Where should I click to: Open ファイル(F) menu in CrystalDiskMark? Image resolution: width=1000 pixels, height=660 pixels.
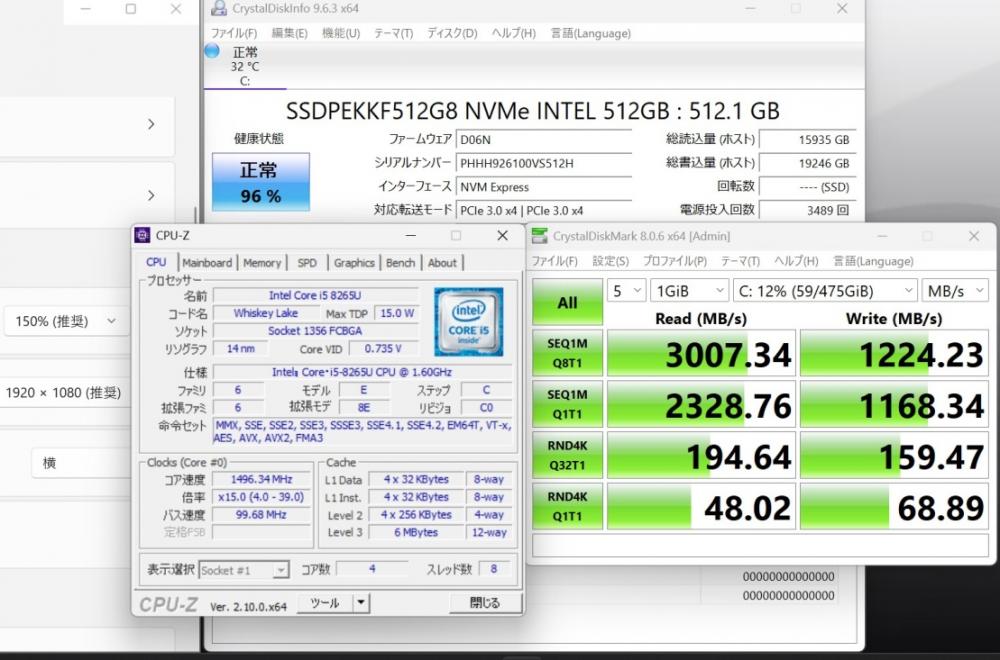(x=555, y=261)
